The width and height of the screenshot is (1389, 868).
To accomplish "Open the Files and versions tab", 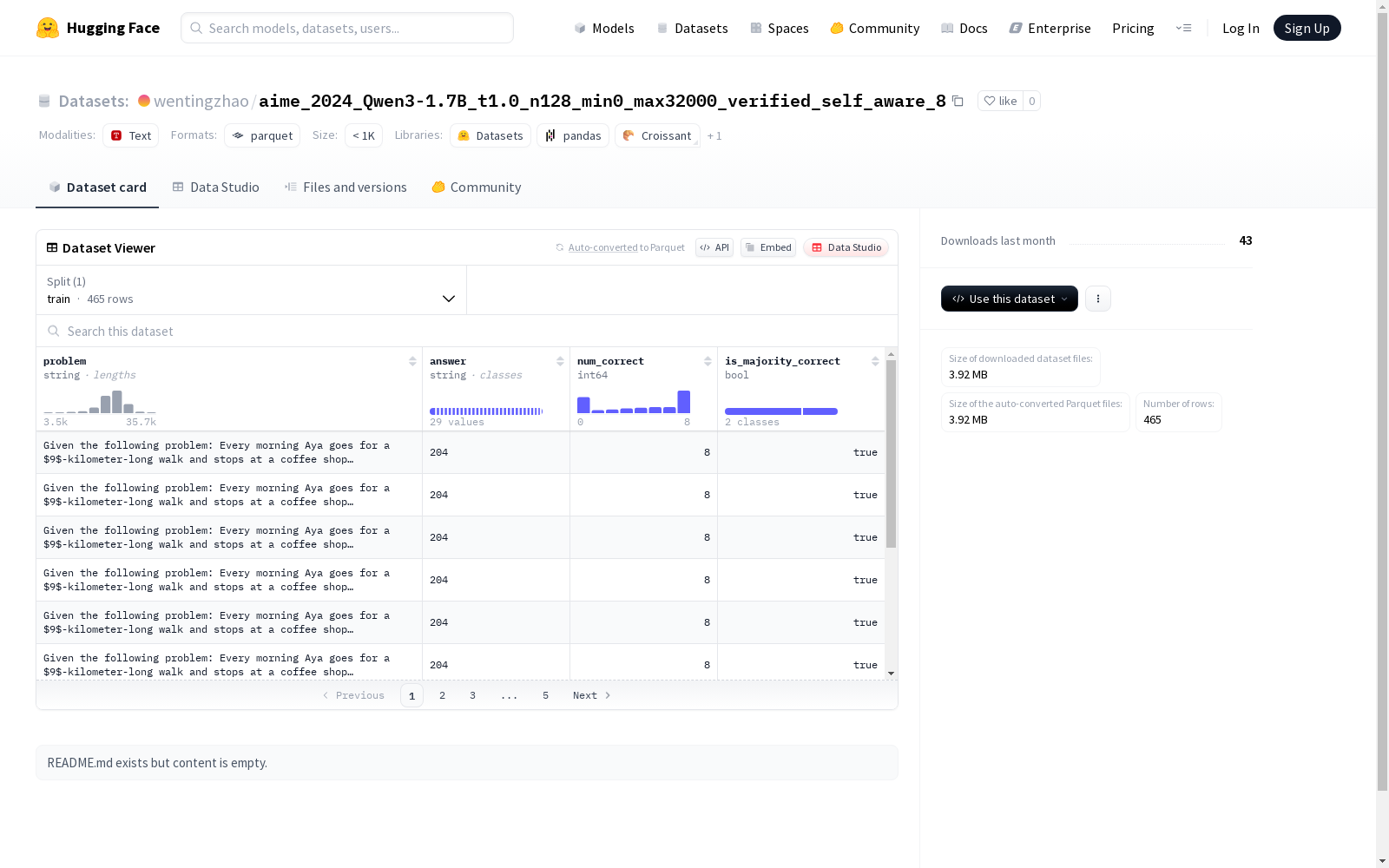I will (x=346, y=187).
